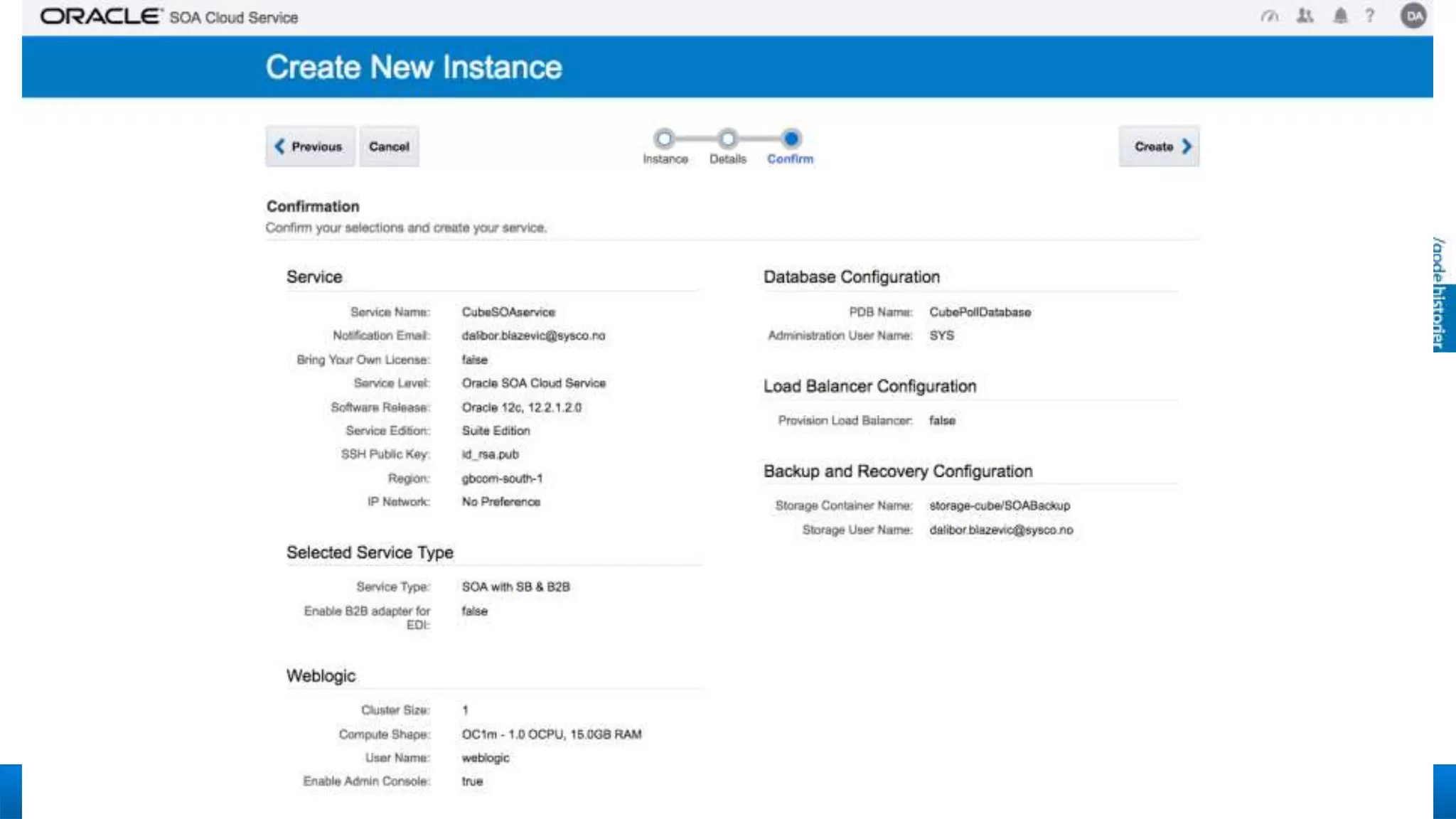Click the help question mark icon

(x=1370, y=16)
